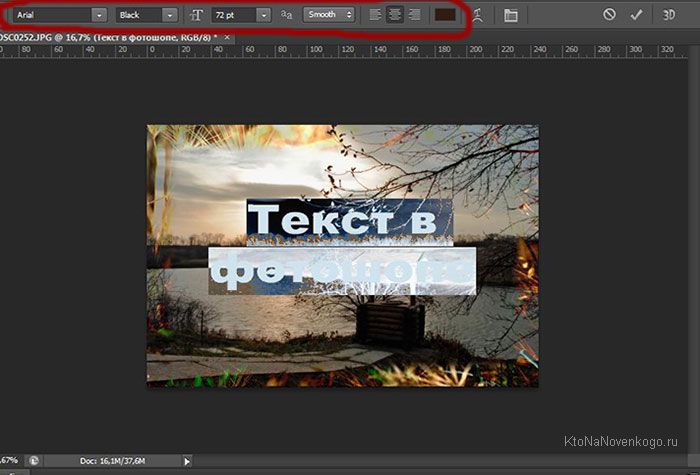The image size is (700, 475).
Task: Cancel current text edits
Action: coord(609,15)
